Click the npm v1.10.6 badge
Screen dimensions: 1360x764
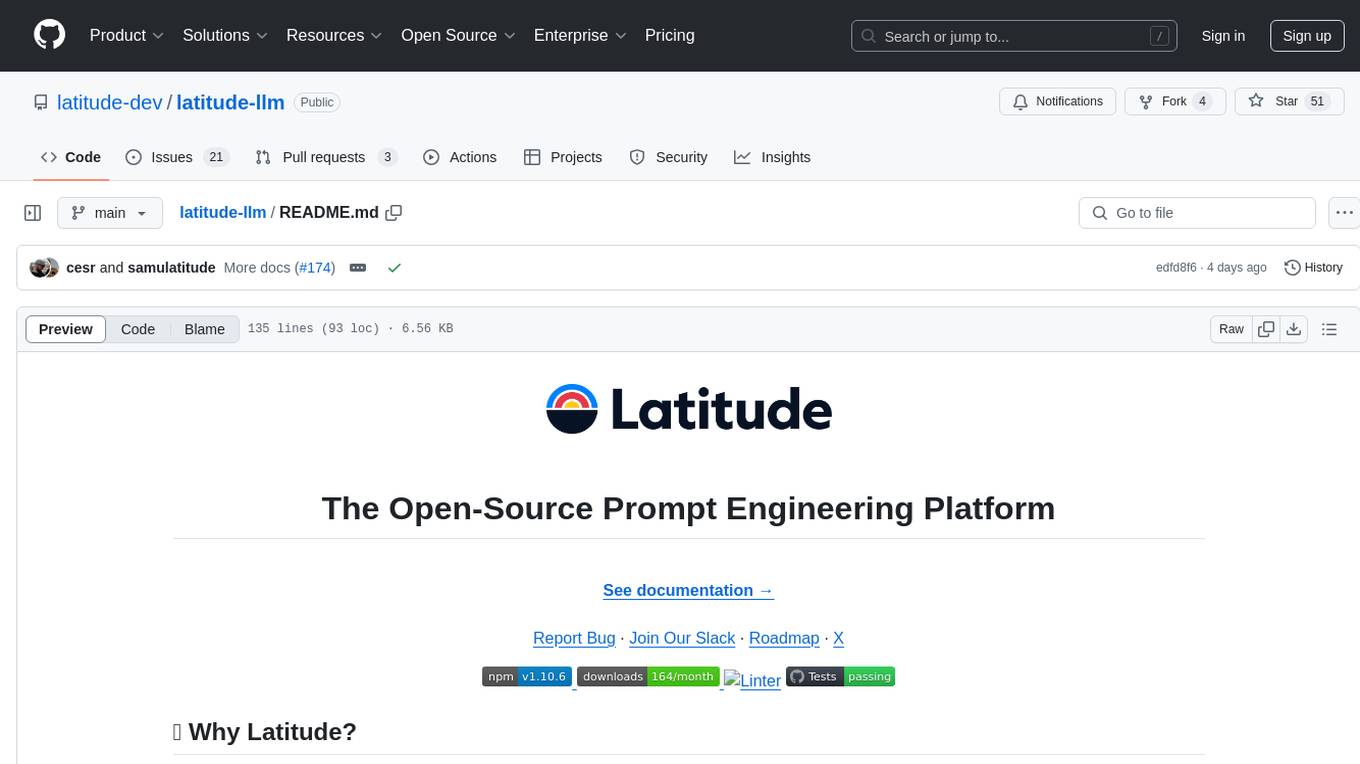pos(527,677)
